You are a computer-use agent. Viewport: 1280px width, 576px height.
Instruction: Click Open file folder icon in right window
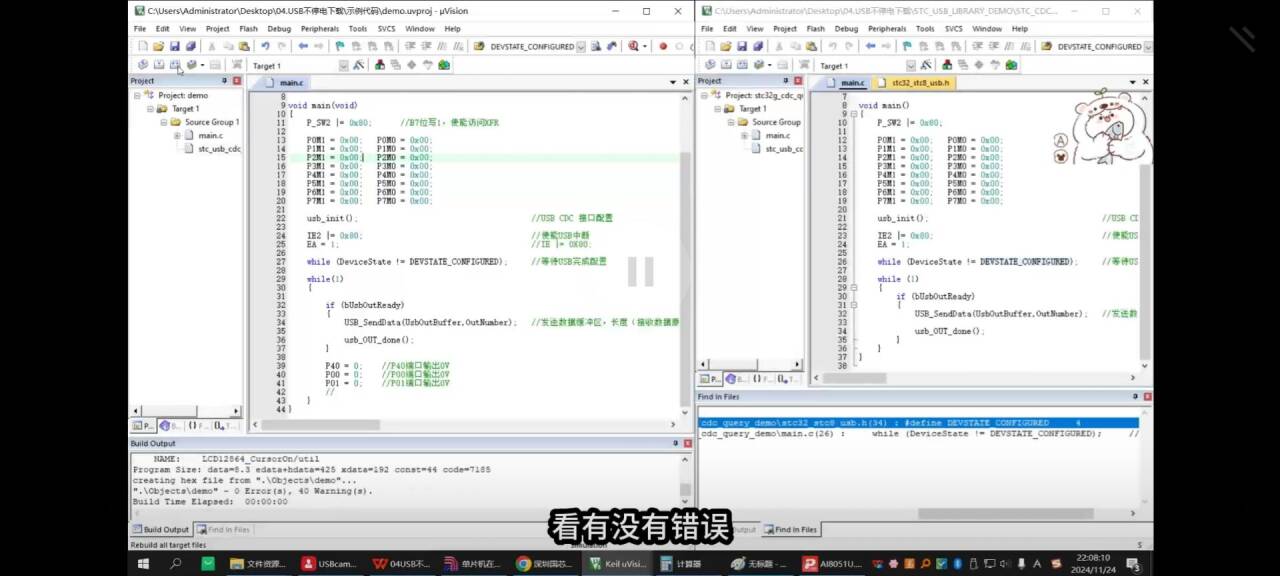pyautogui.click(x=726, y=46)
